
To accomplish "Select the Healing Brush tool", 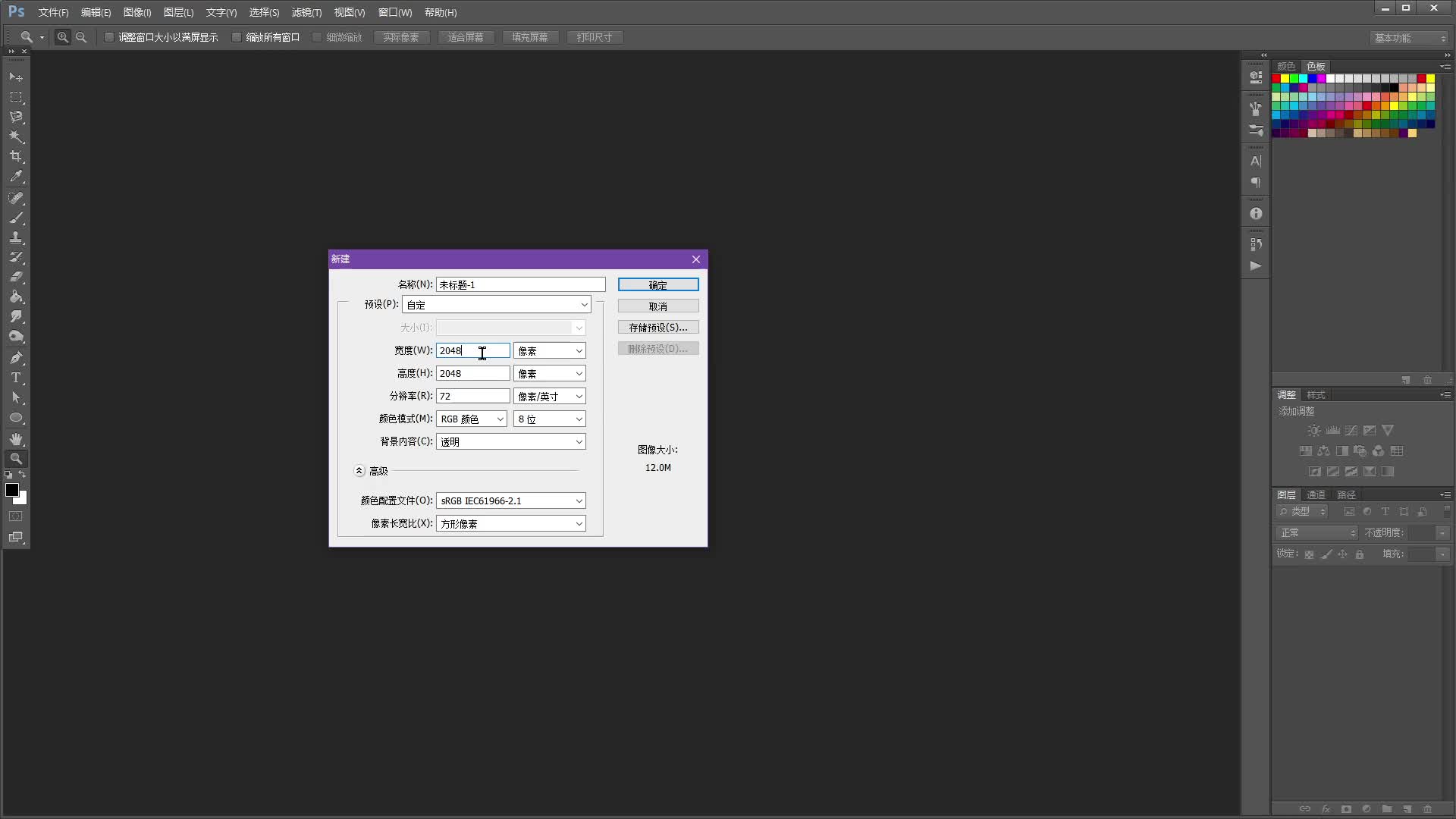I will click(16, 198).
